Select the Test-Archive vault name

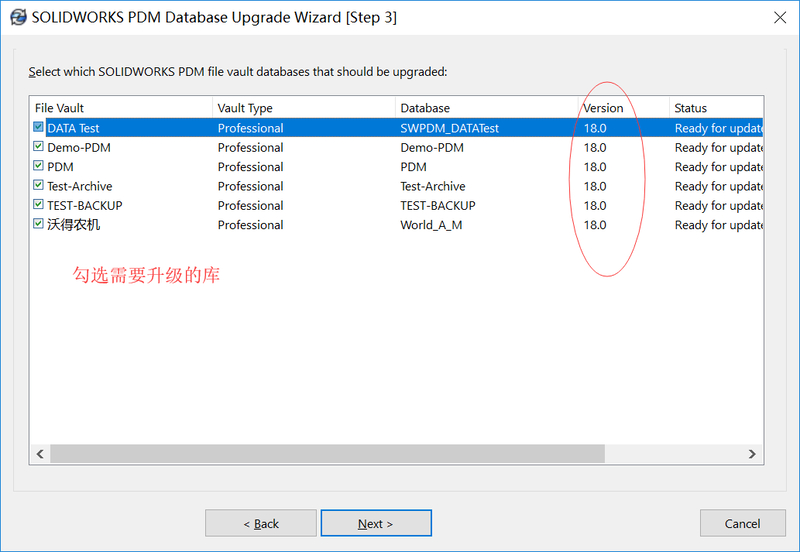point(80,186)
